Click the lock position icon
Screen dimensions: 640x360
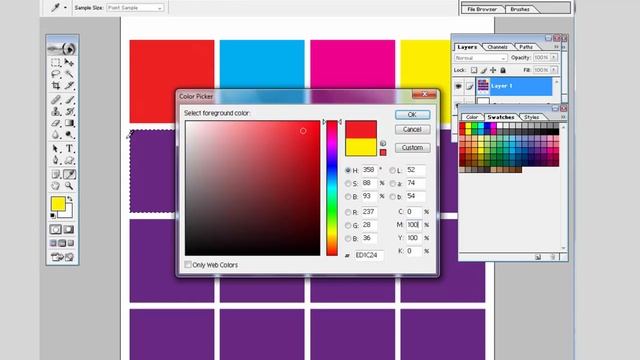pos(493,70)
